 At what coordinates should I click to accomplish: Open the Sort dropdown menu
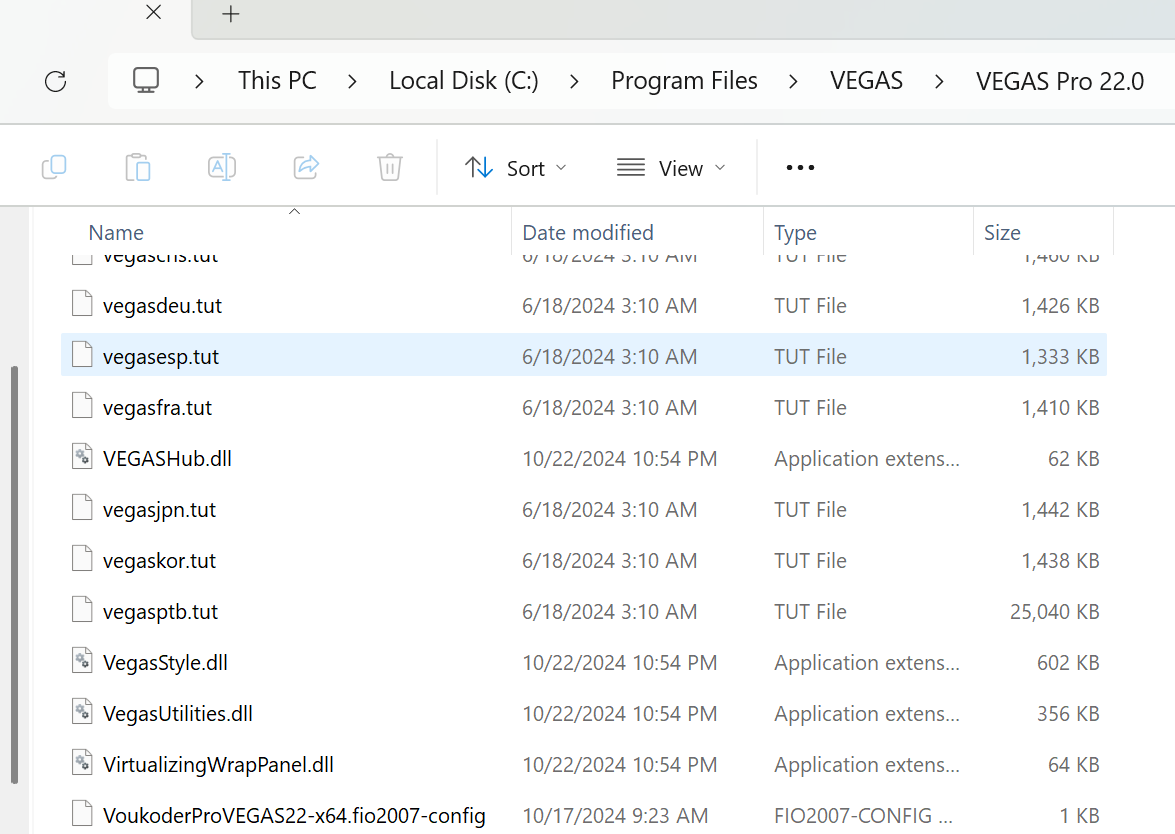[x=516, y=168]
